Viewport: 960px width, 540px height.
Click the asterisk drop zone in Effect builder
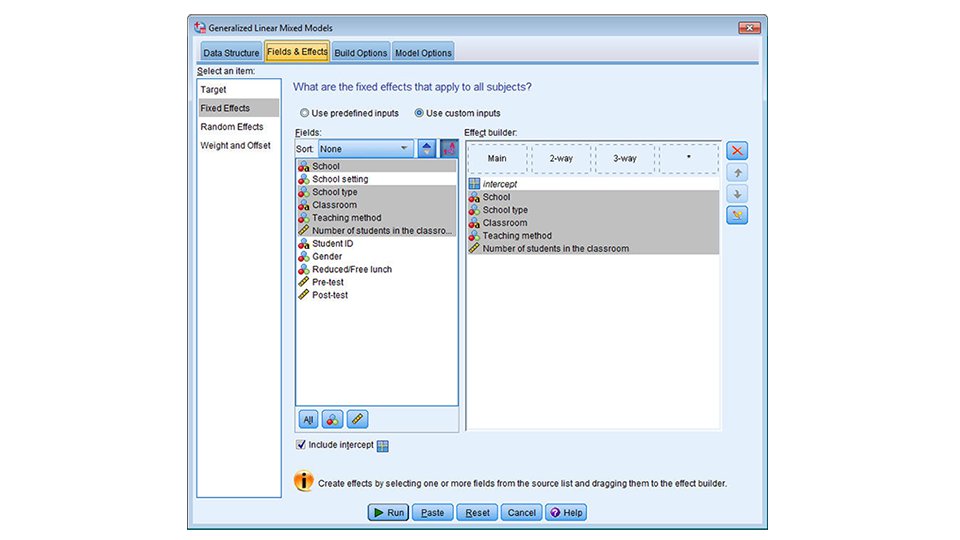689,159
